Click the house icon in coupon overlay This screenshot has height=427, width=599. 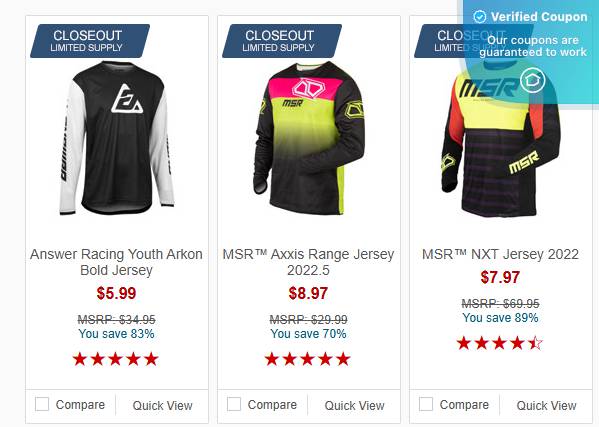click(533, 81)
